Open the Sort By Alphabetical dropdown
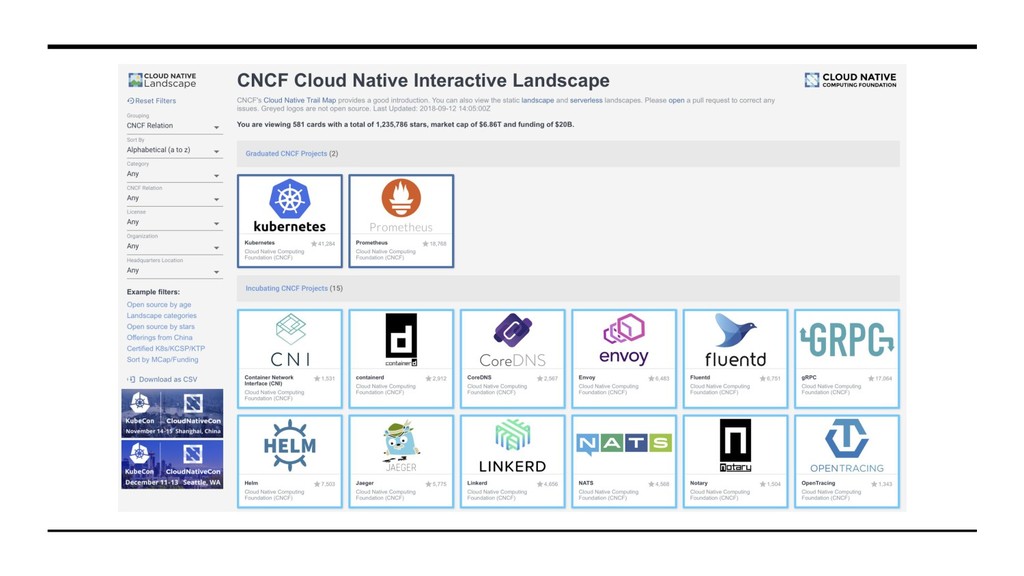Image resolution: width=1024 pixels, height=576 pixels. click(174, 150)
